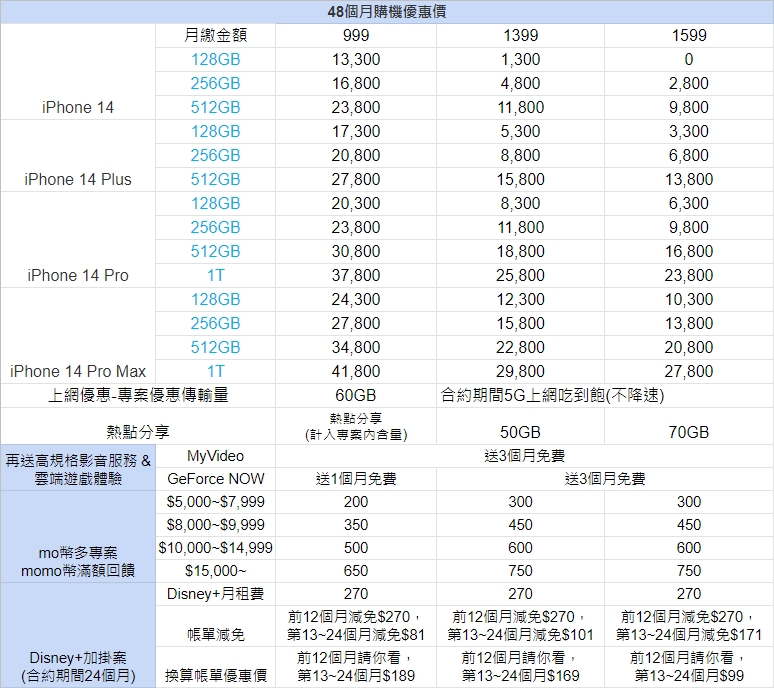Click the 48個月購機優惠價 table header

click(387, 12)
